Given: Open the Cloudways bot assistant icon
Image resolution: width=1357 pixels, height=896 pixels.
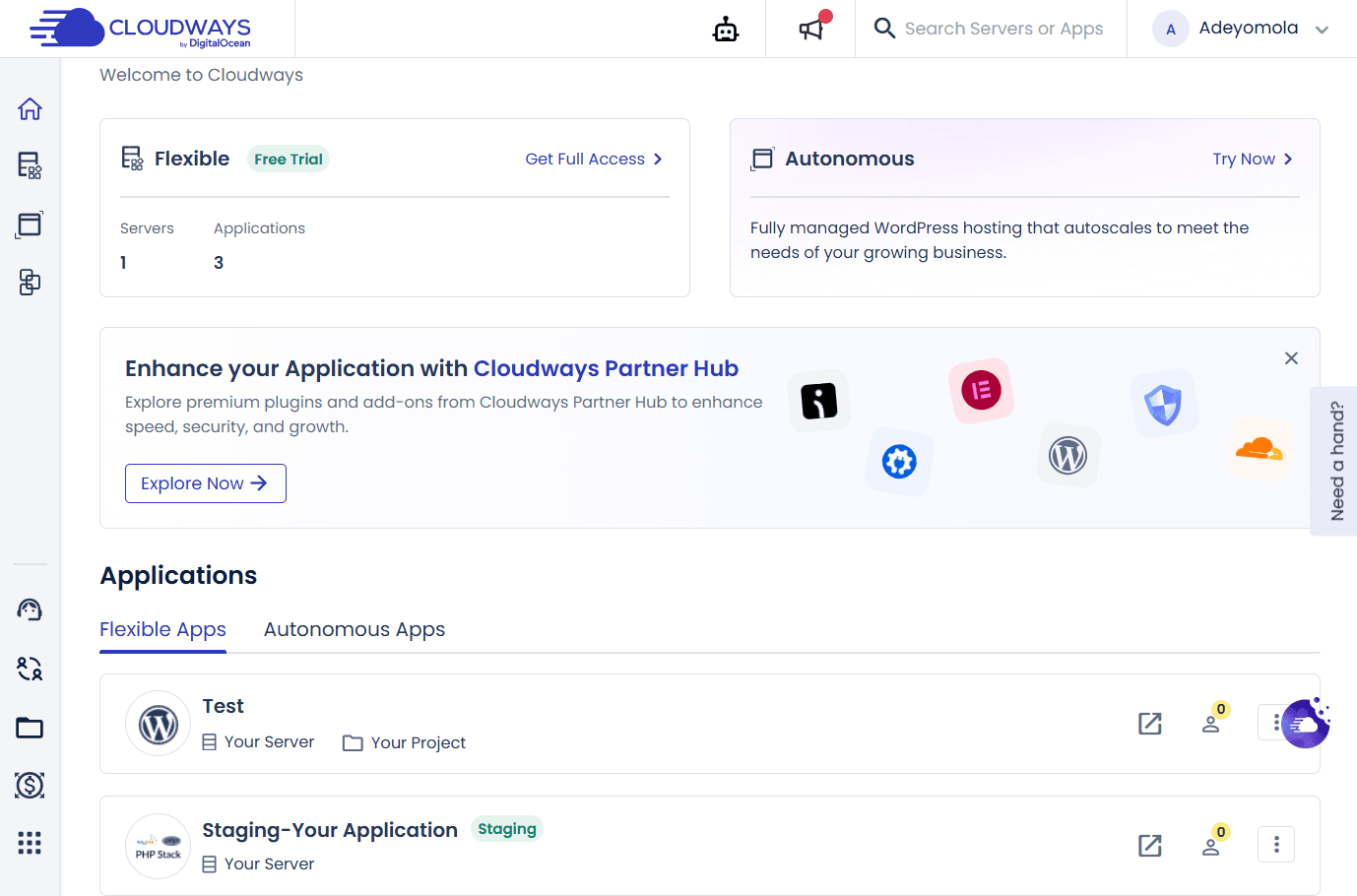Looking at the screenshot, I should tap(726, 30).
